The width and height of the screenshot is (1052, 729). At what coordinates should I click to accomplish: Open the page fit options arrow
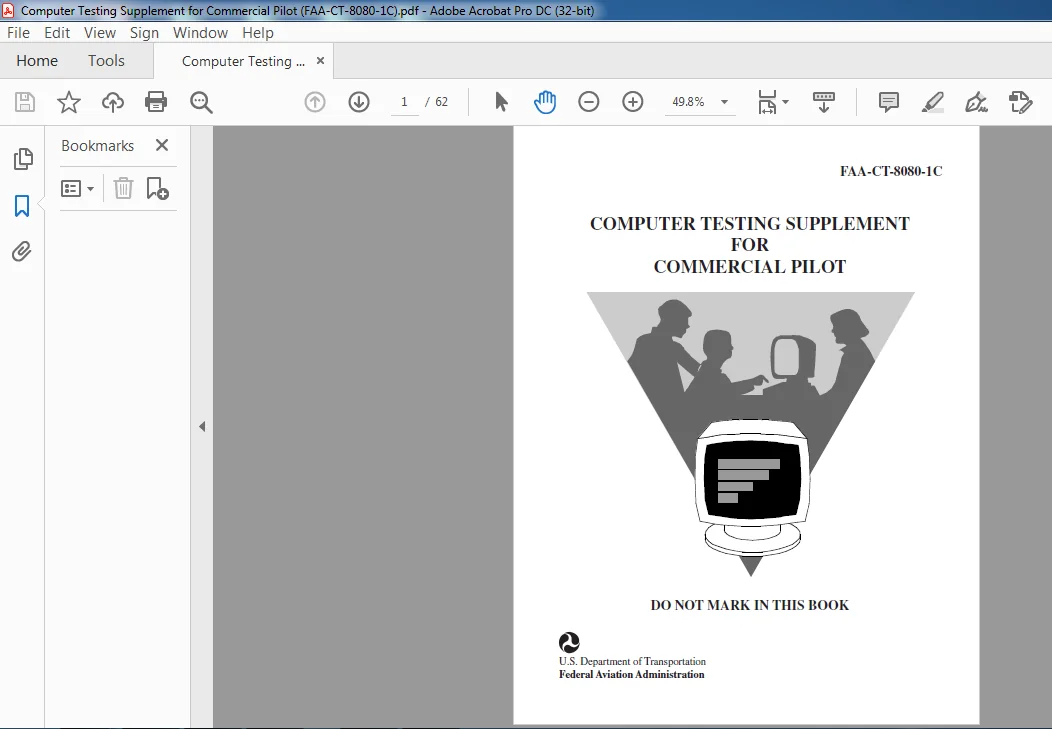(786, 102)
